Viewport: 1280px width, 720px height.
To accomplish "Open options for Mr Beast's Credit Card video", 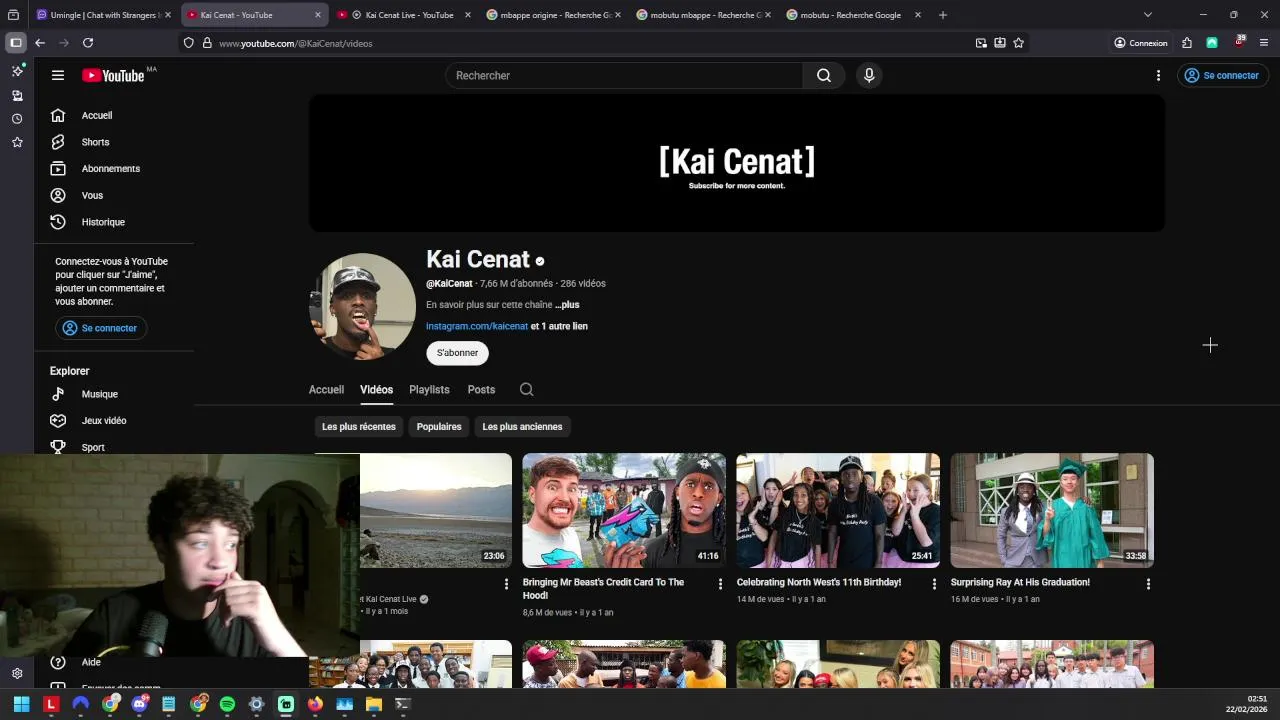I will pyautogui.click(x=720, y=584).
